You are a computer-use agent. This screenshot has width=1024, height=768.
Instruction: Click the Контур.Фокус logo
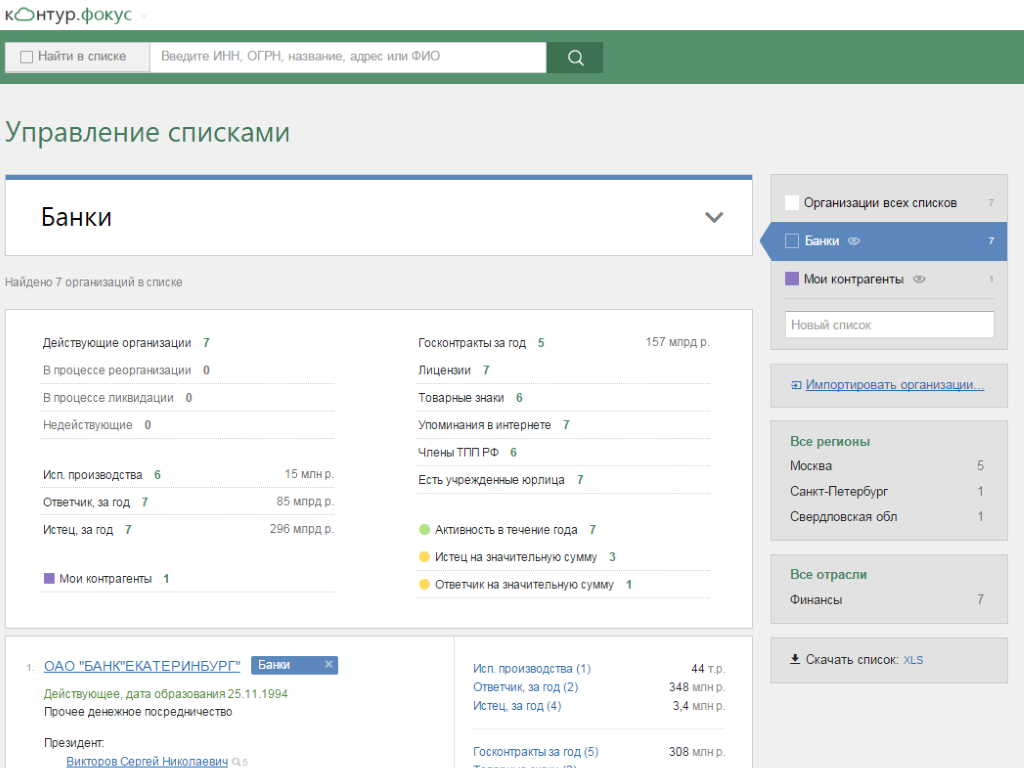[68, 14]
